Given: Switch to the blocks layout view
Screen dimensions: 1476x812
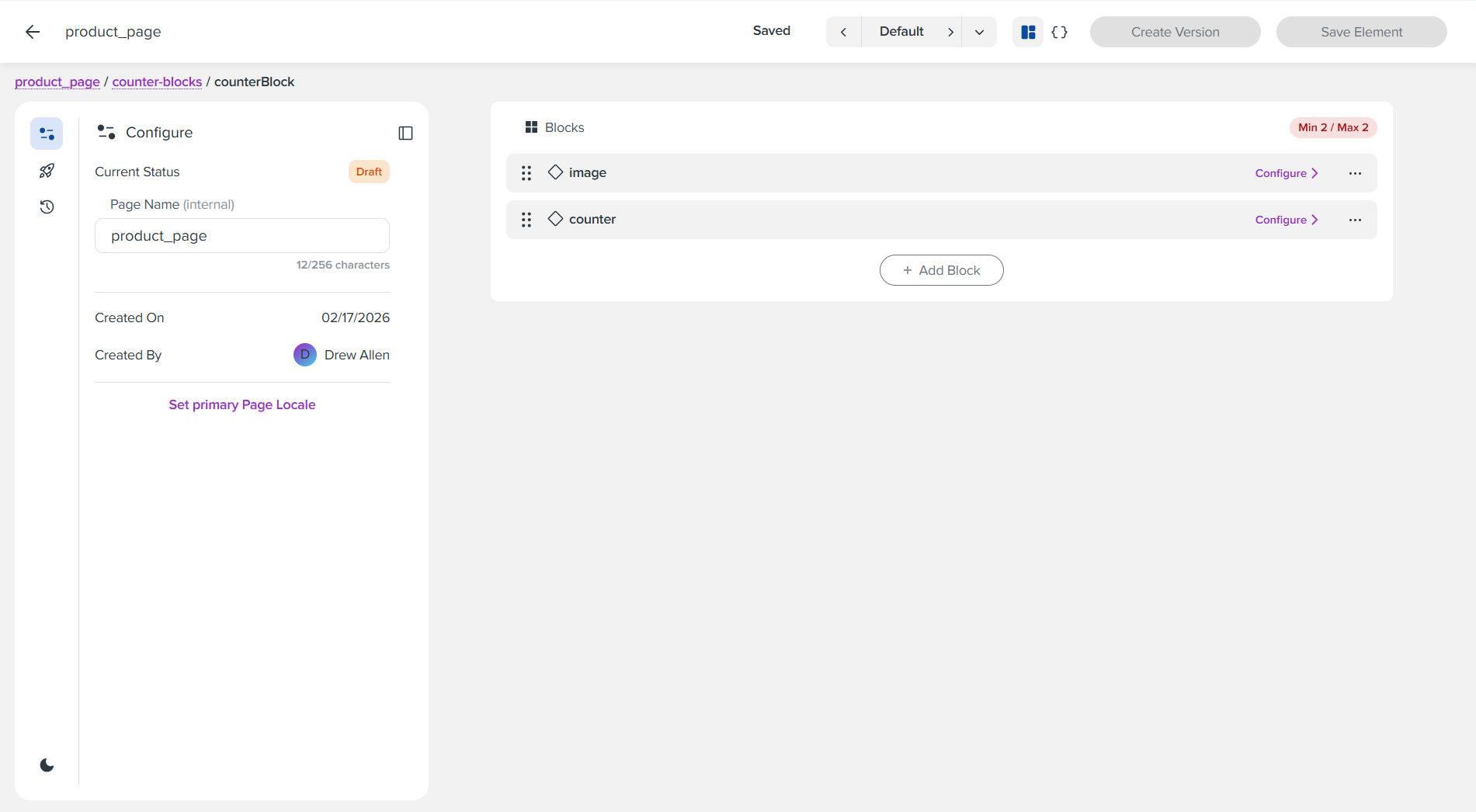Looking at the screenshot, I should coord(1028,32).
